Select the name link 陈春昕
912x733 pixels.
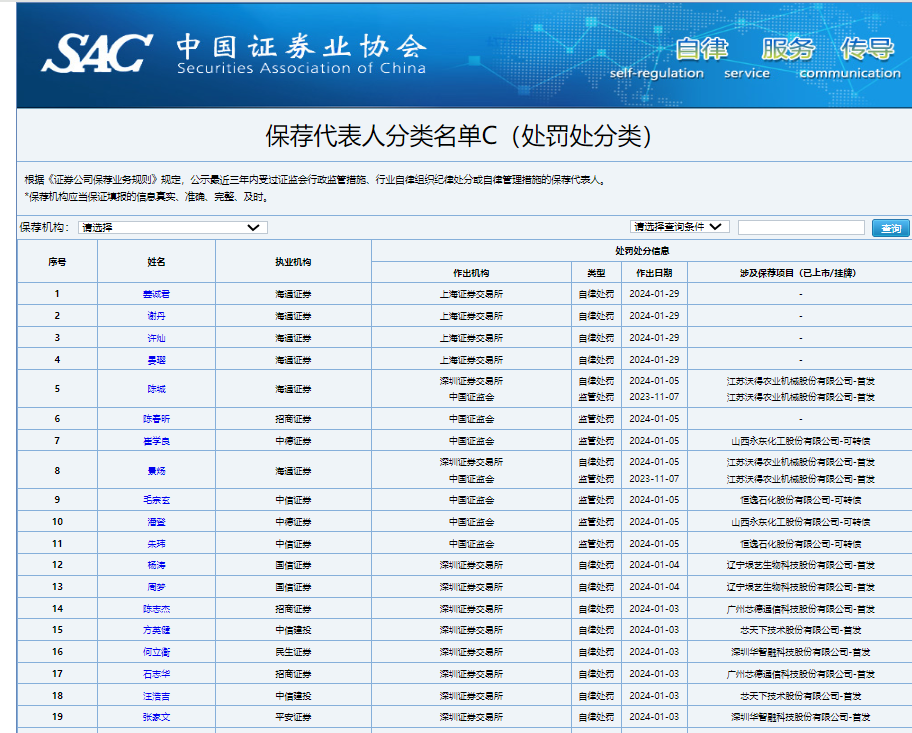(x=156, y=419)
